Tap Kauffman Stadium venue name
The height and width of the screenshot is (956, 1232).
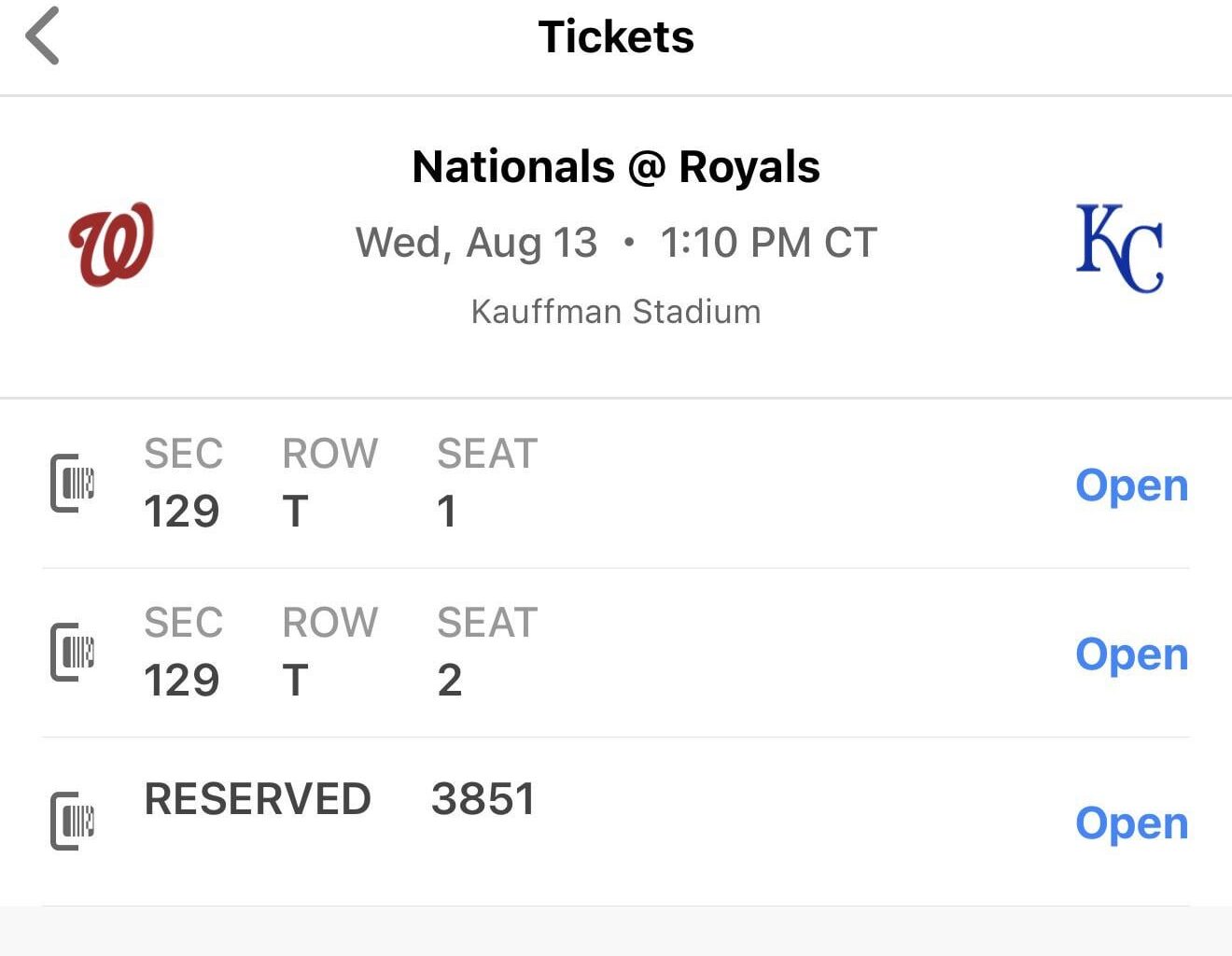(x=616, y=311)
